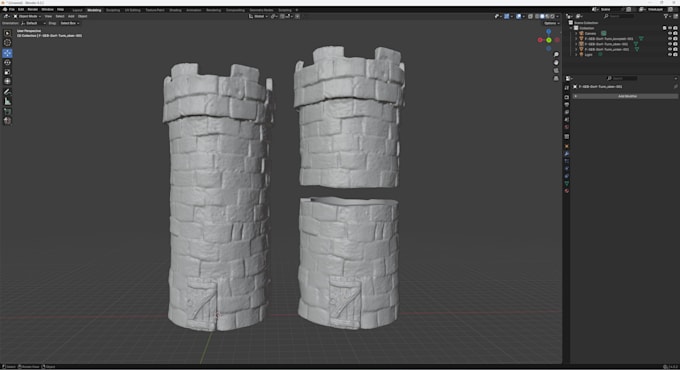This screenshot has width=680, height=370.
Task: Open the Render menu
Action: point(33,10)
